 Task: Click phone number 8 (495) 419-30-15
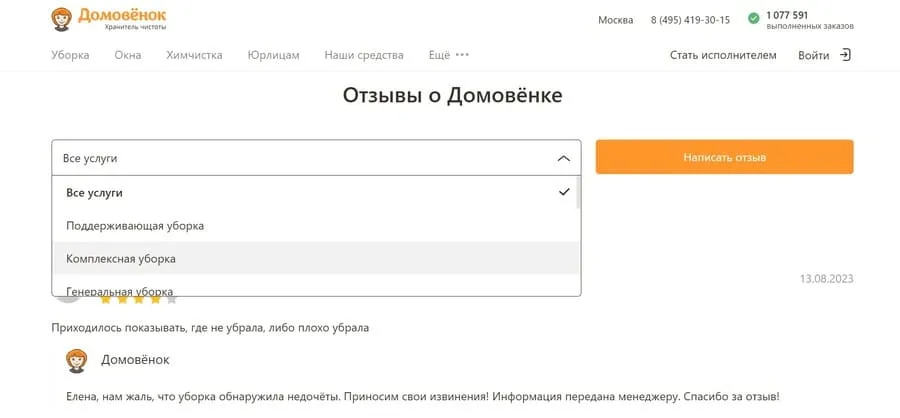tap(690, 20)
